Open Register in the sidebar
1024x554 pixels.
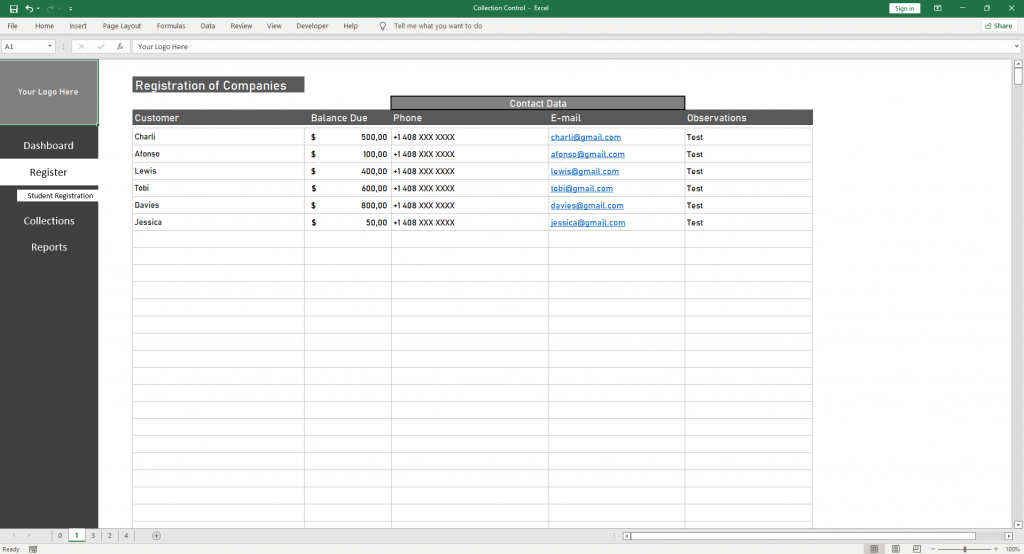pos(48,172)
